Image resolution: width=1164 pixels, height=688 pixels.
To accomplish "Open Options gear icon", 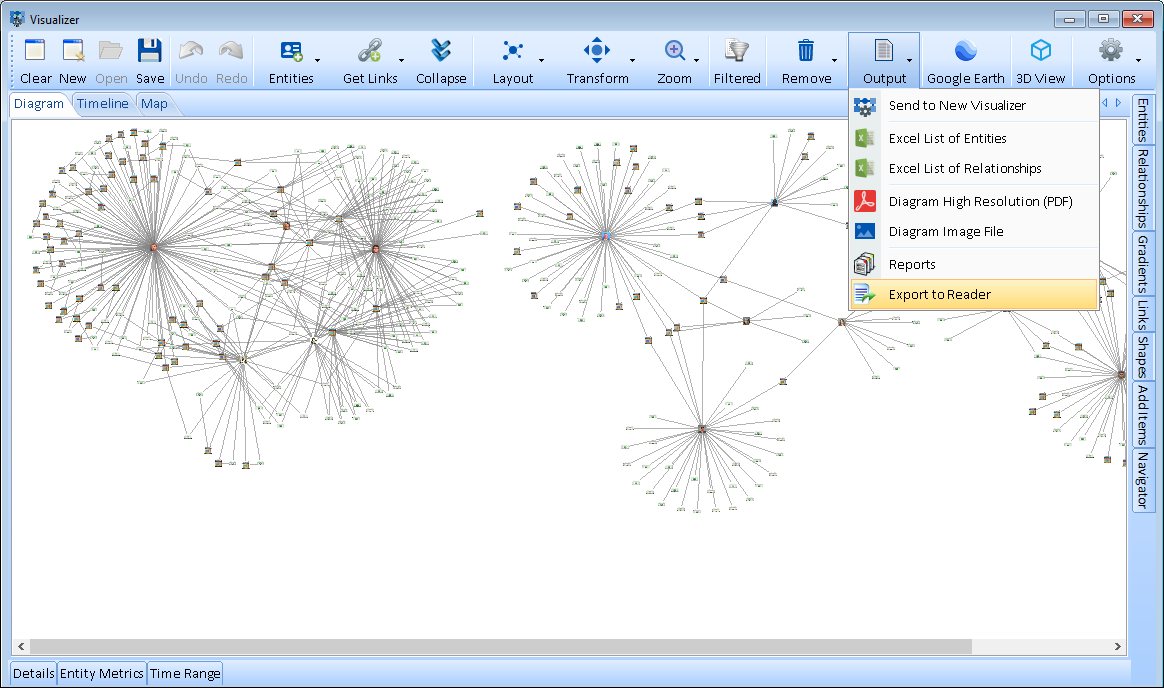I will [x=1111, y=50].
